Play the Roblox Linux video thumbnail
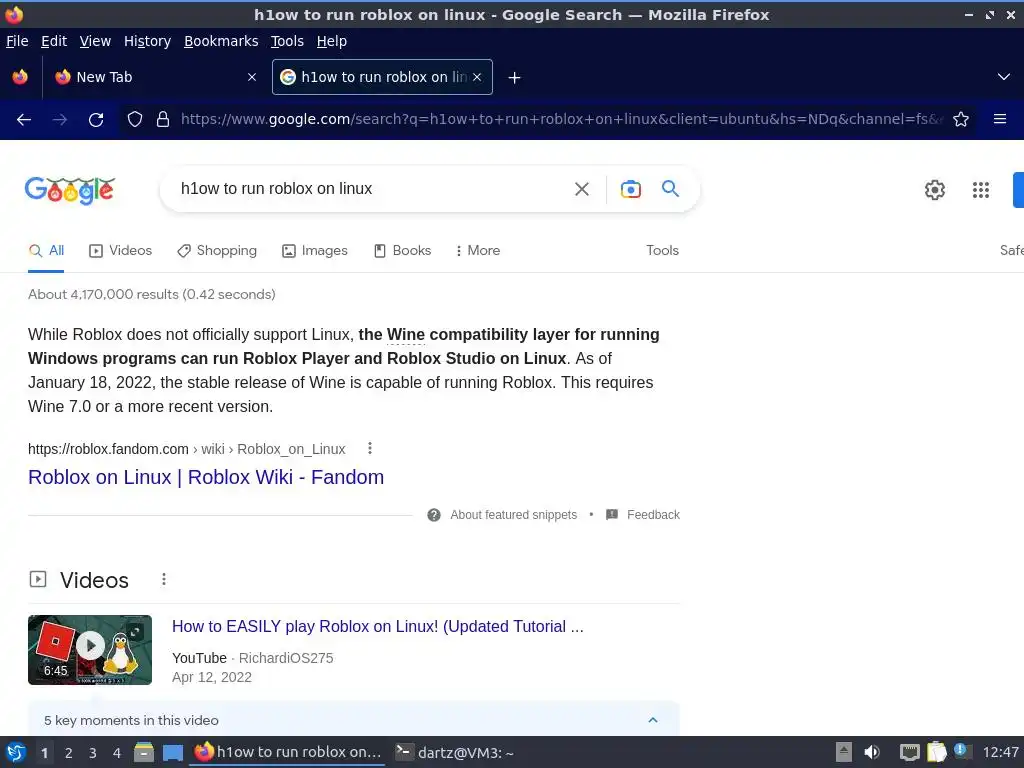The image size is (1024, 768). click(90, 650)
